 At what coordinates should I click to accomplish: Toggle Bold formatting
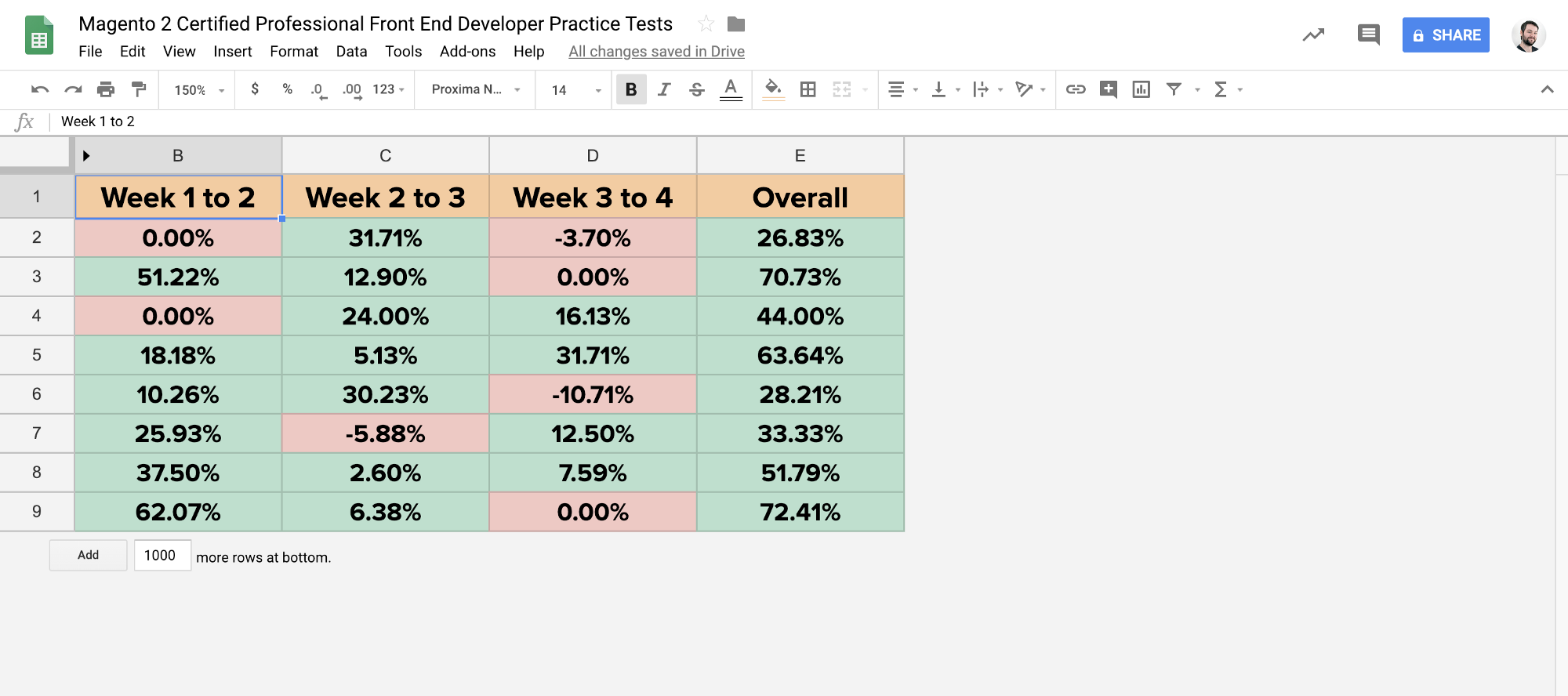631,89
